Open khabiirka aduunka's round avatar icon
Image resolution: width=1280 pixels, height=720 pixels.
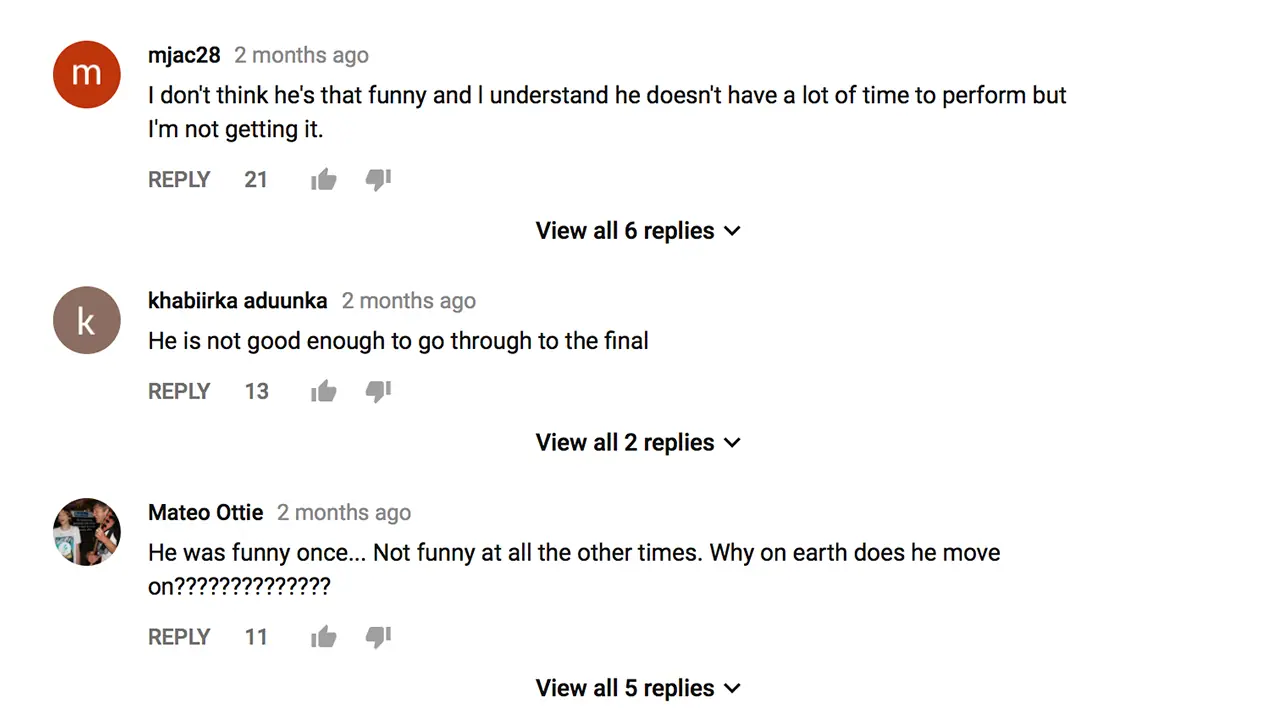click(87, 320)
